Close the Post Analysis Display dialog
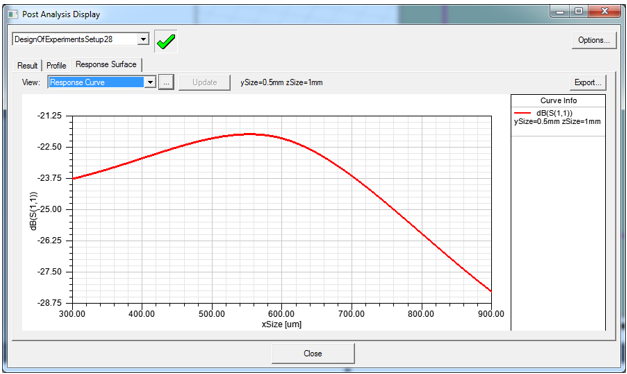This screenshot has width=627, height=374. point(313,353)
